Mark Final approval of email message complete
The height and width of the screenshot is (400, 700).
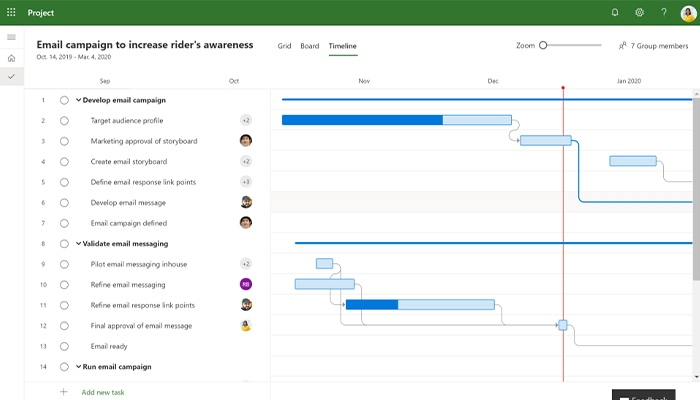pyautogui.click(x=64, y=326)
